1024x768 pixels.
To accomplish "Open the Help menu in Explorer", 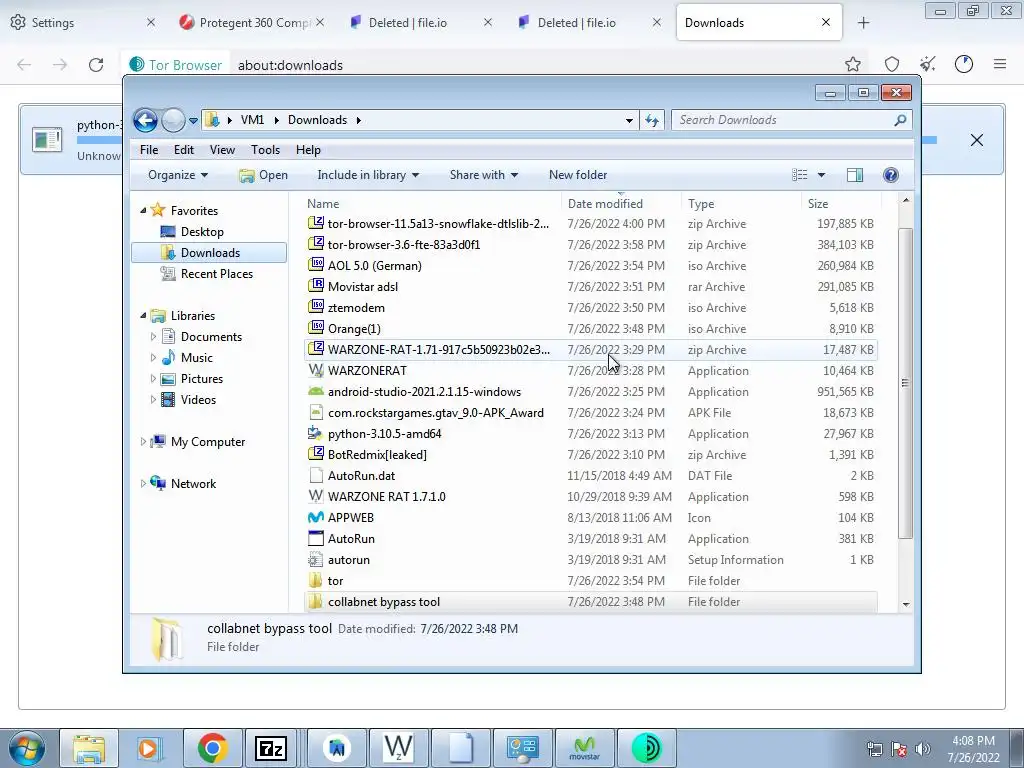I will click(308, 150).
